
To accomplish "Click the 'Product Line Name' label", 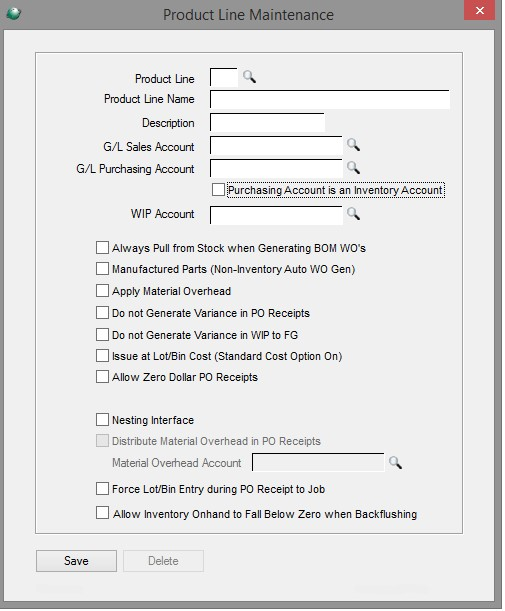I will pos(149,99).
